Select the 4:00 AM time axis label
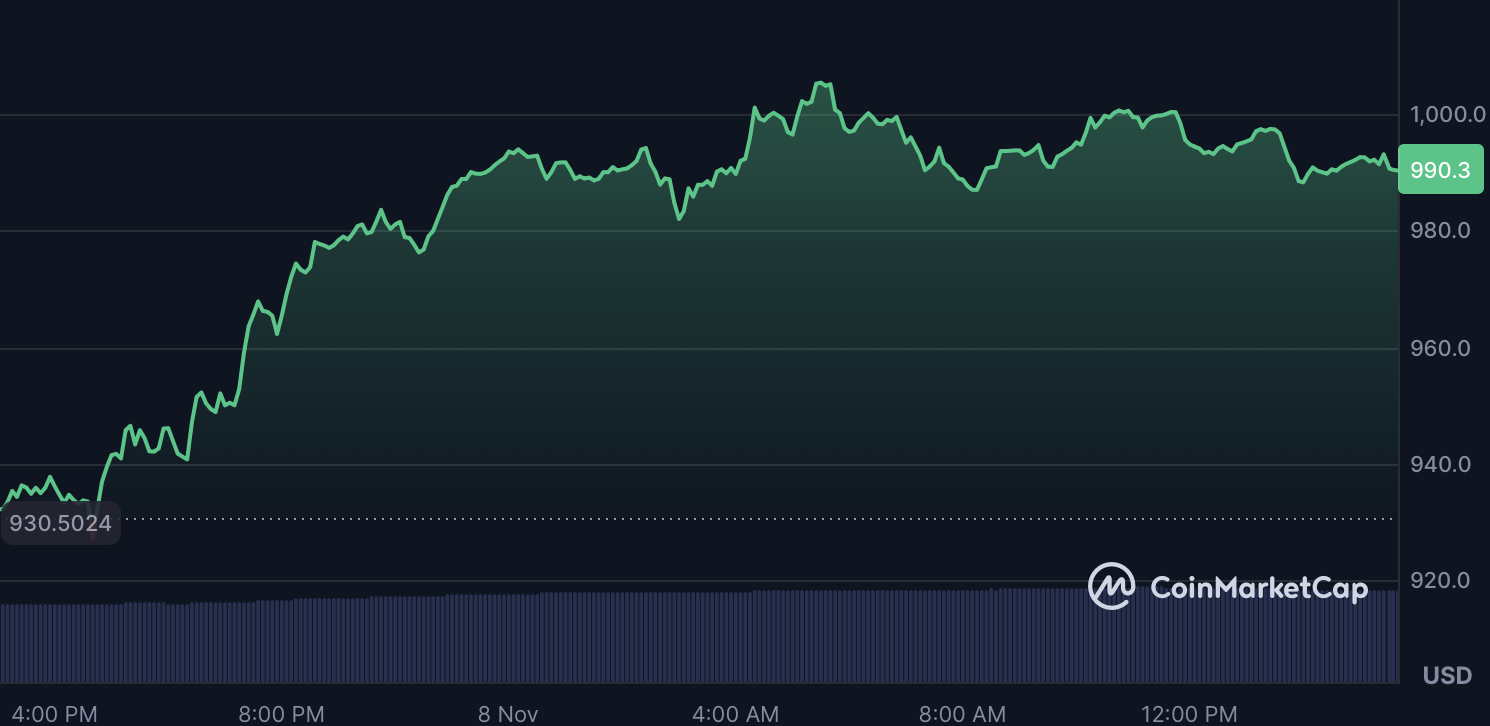The height and width of the screenshot is (726, 1490). (735, 714)
